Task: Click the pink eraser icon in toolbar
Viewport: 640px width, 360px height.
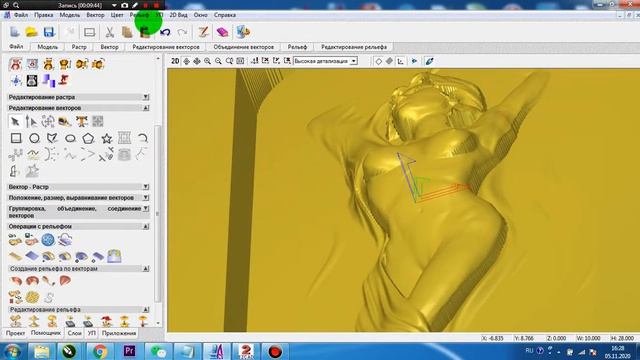Action: (222, 32)
